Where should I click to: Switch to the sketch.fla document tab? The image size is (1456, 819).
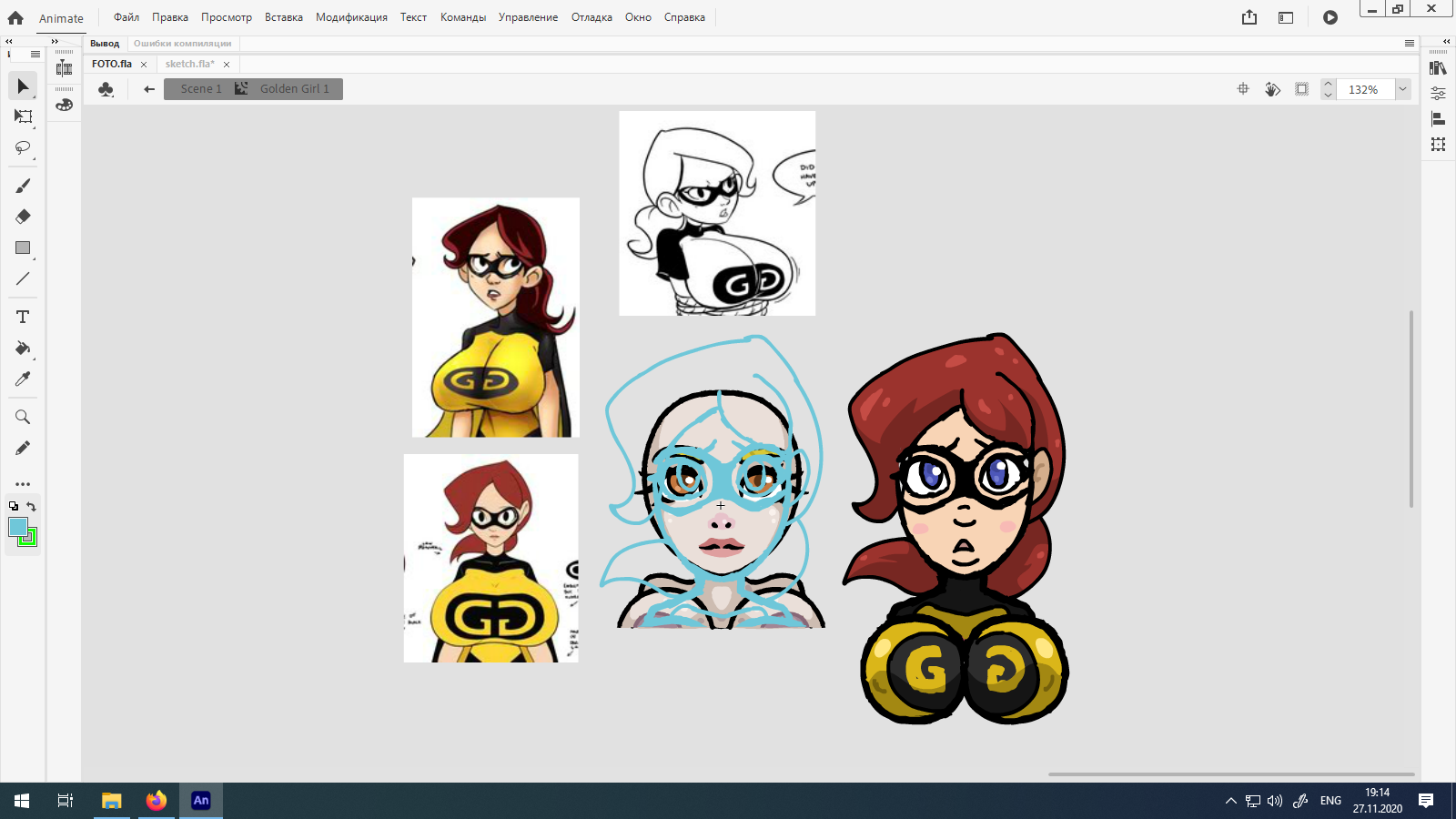(x=189, y=64)
